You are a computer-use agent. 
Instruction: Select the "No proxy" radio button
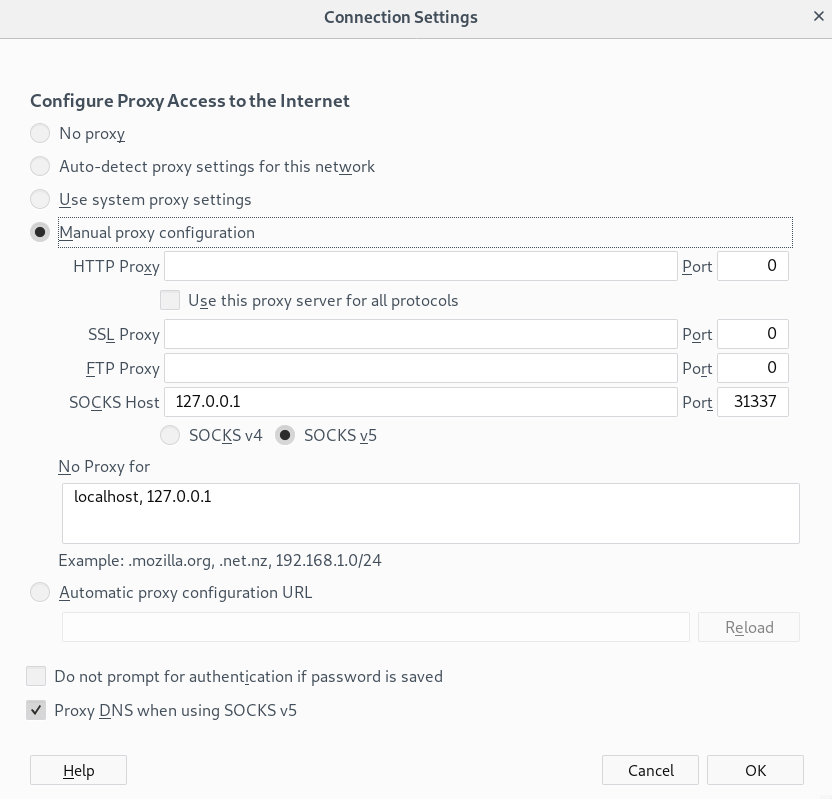[x=40, y=133]
